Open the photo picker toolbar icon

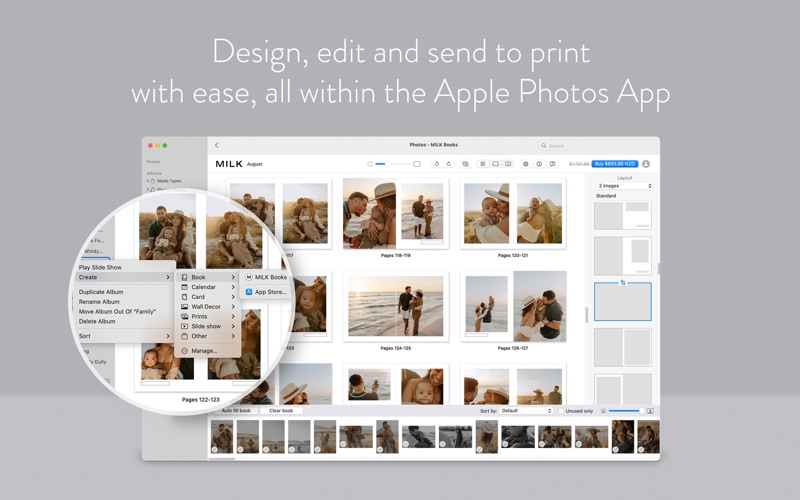pyautogui.click(x=465, y=164)
